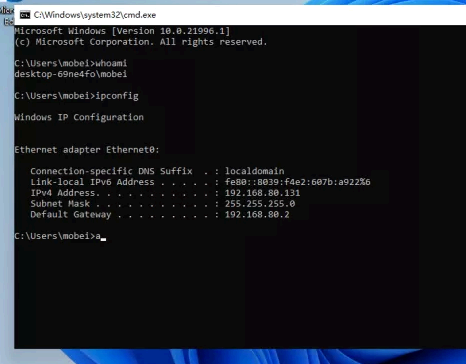Viewport: 466px width, 364px height.
Task: Click the Link-local IPv6 address value
Action: 298,182
